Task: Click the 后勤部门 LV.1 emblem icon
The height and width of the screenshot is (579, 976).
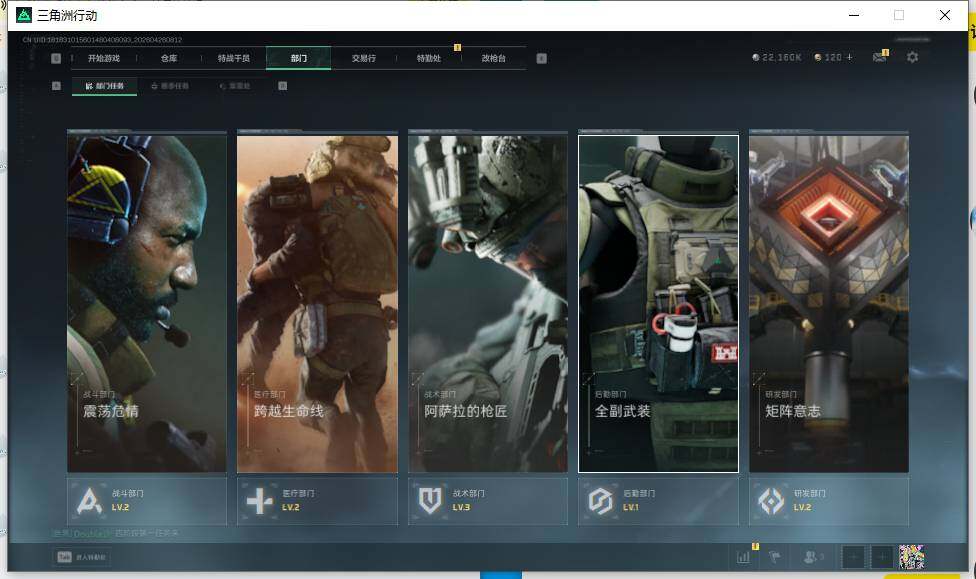Action: coord(601,501)
